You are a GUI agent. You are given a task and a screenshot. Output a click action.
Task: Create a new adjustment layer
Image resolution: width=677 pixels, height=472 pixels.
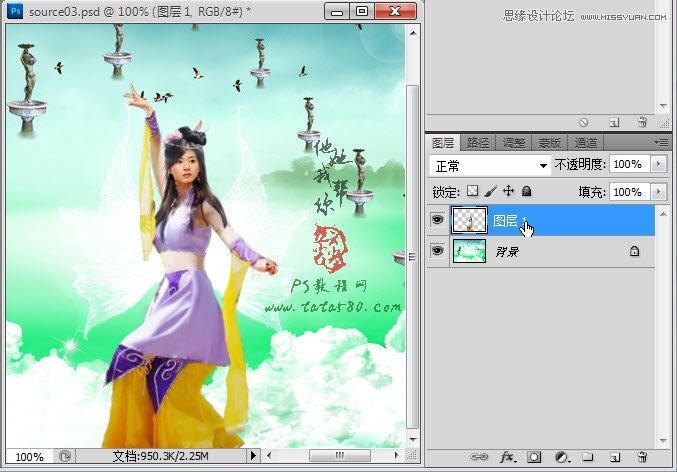(x=562, y=457)
